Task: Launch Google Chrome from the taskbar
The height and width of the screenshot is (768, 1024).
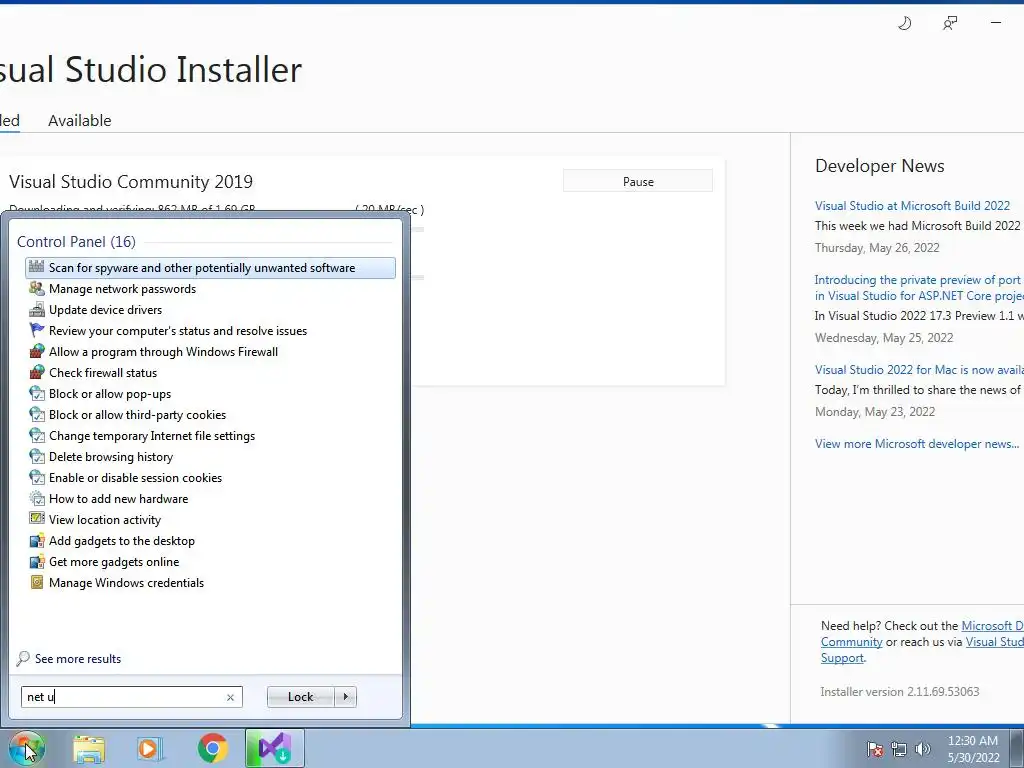Action: click(212, 748)
